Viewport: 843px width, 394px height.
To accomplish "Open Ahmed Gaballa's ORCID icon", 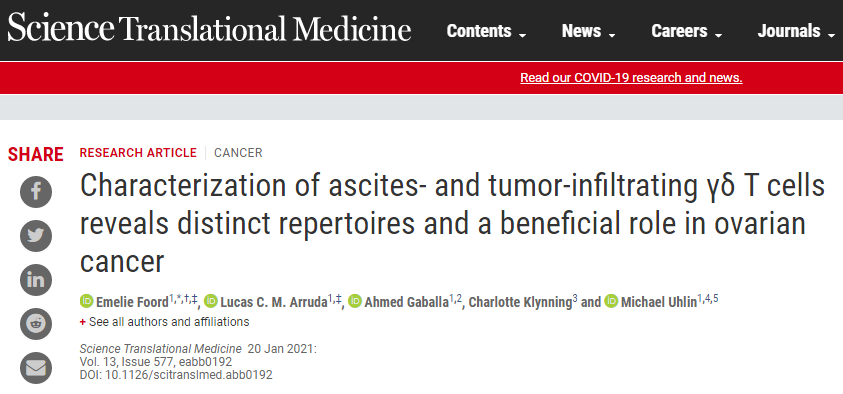I will tap(355, 301).
